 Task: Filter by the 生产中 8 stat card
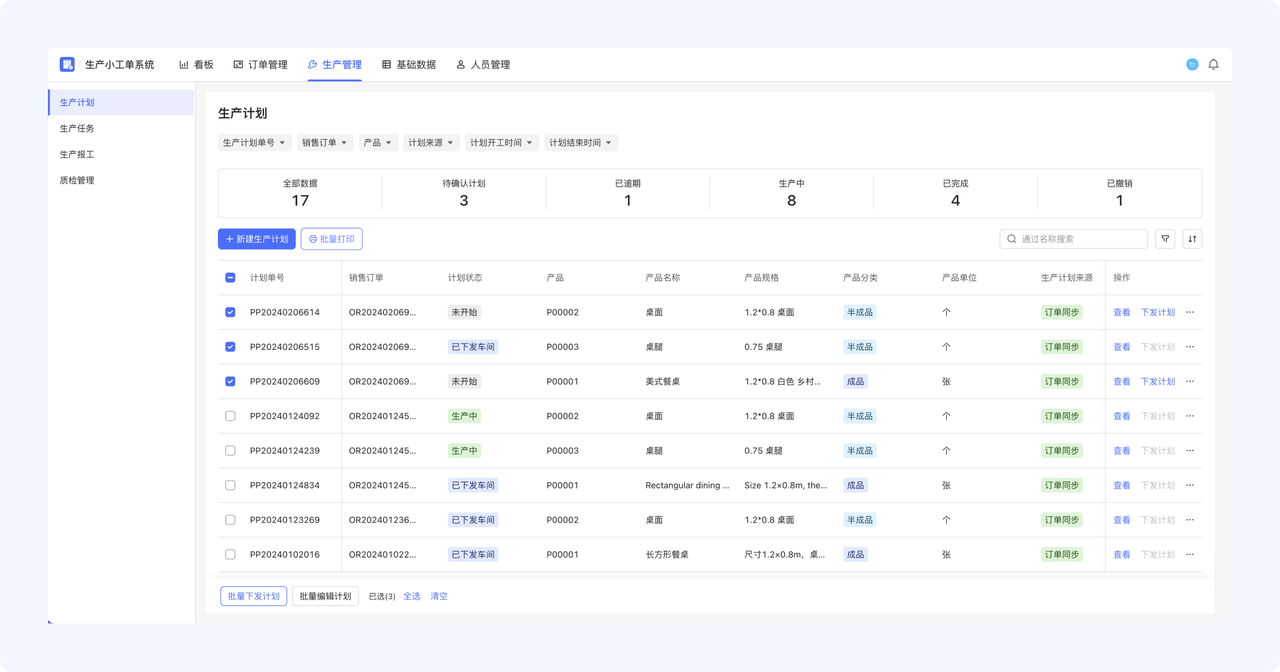792,193
